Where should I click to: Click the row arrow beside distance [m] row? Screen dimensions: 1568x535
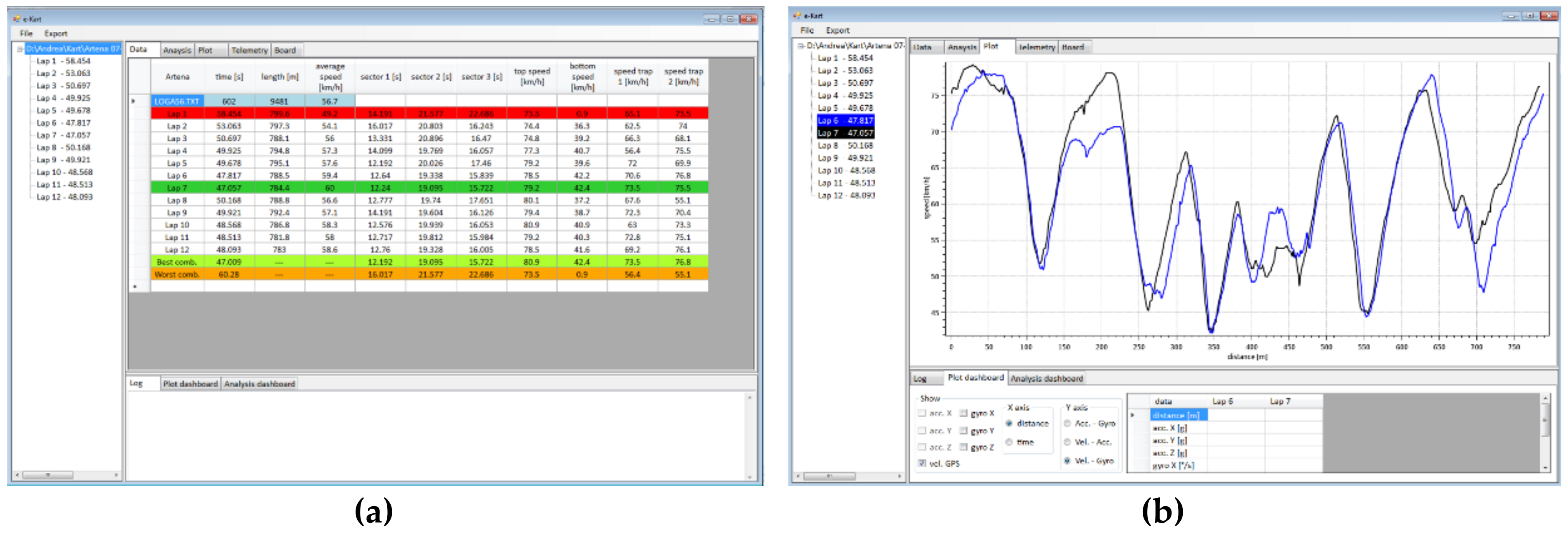point(1132,415)
